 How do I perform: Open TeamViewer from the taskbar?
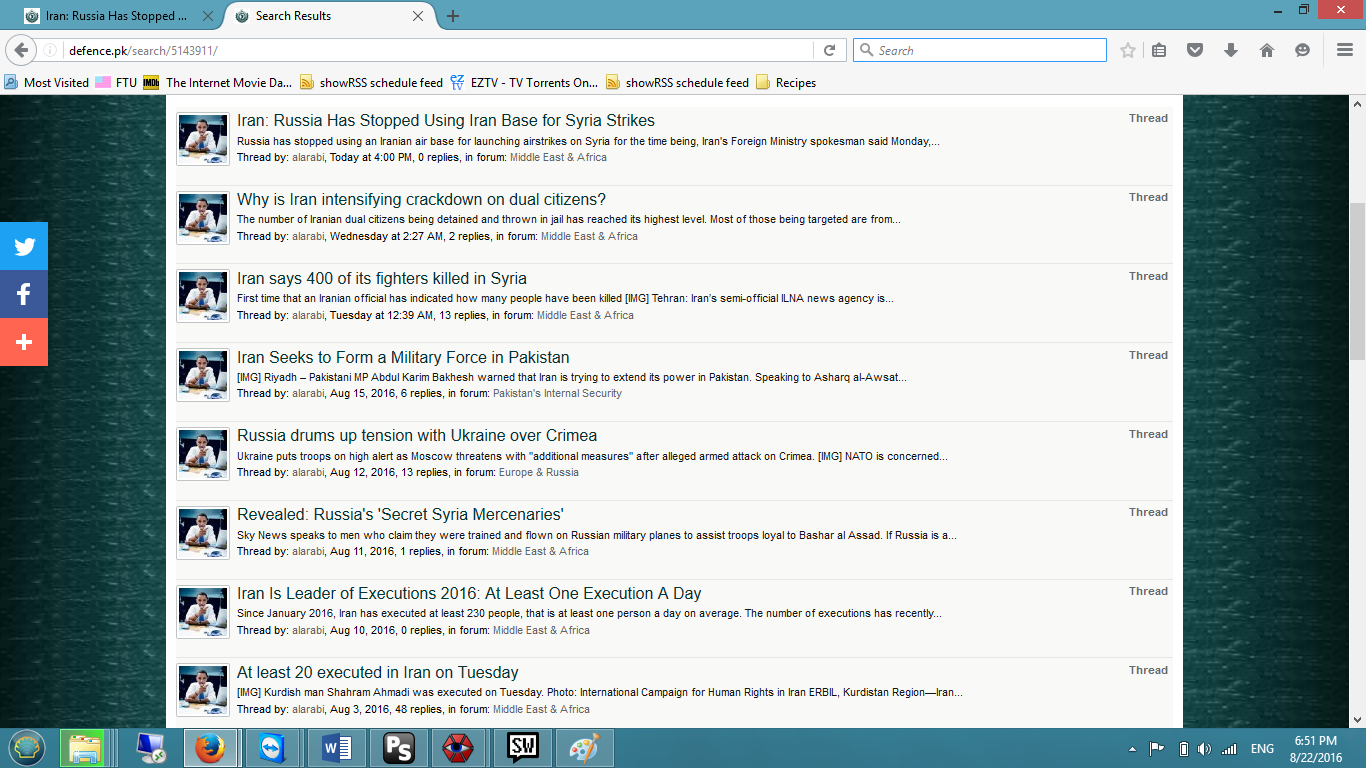[271, 748]
